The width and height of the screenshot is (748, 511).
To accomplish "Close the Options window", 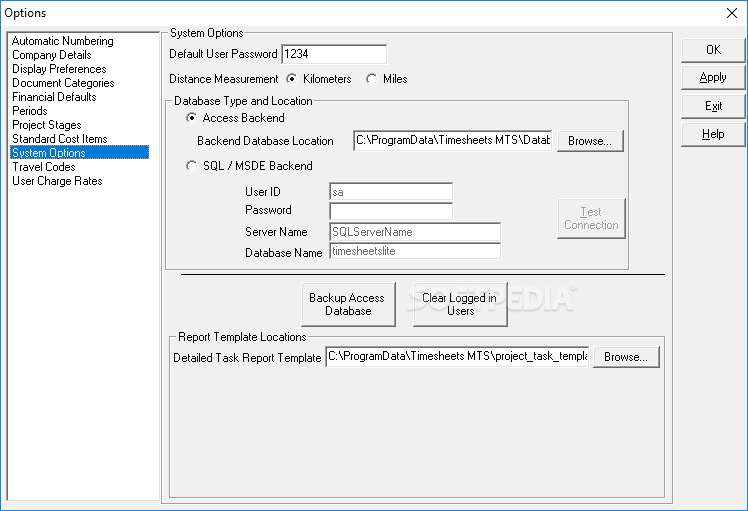I will point(732,13).
